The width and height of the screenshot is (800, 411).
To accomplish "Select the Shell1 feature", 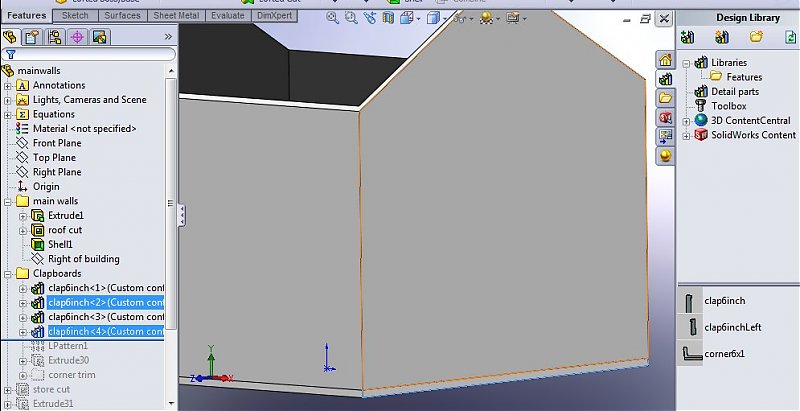I will (x=60, y=244).
